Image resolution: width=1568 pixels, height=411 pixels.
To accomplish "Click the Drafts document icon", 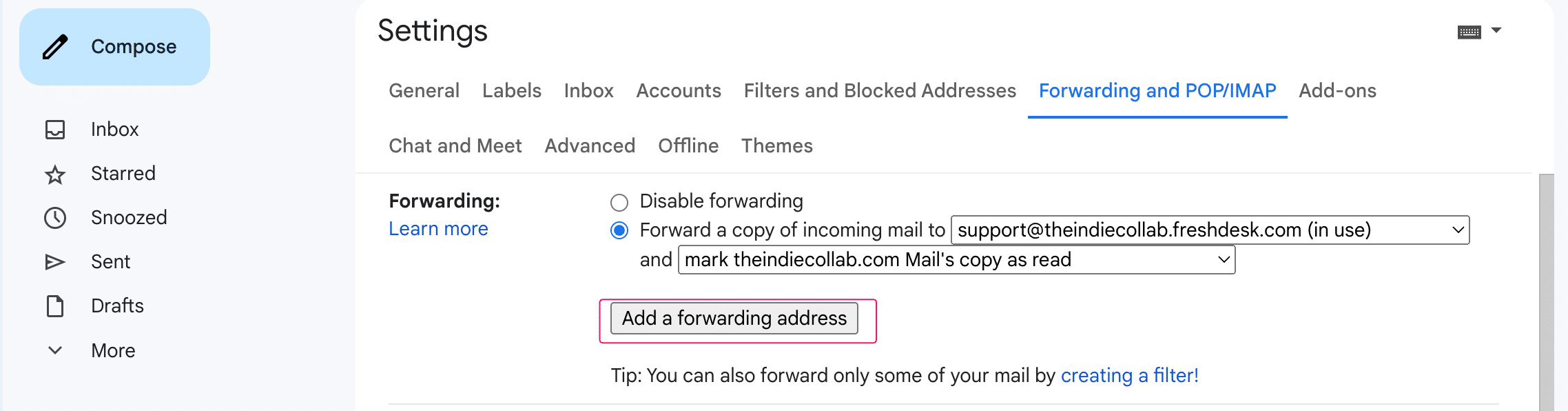I will click(x=55, y=306).
